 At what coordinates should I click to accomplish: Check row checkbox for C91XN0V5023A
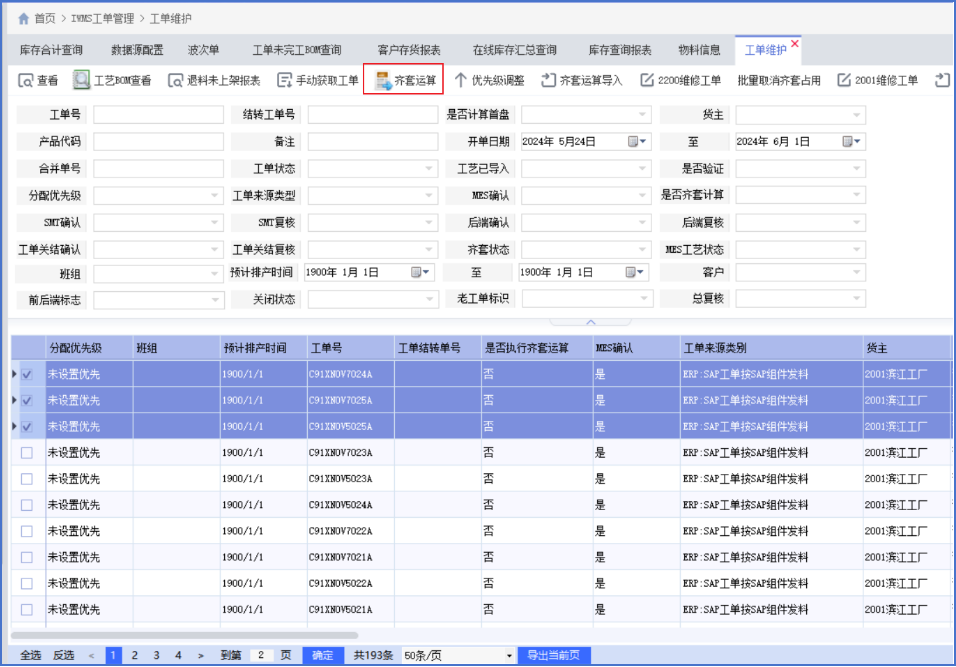[x=27, y=479]
